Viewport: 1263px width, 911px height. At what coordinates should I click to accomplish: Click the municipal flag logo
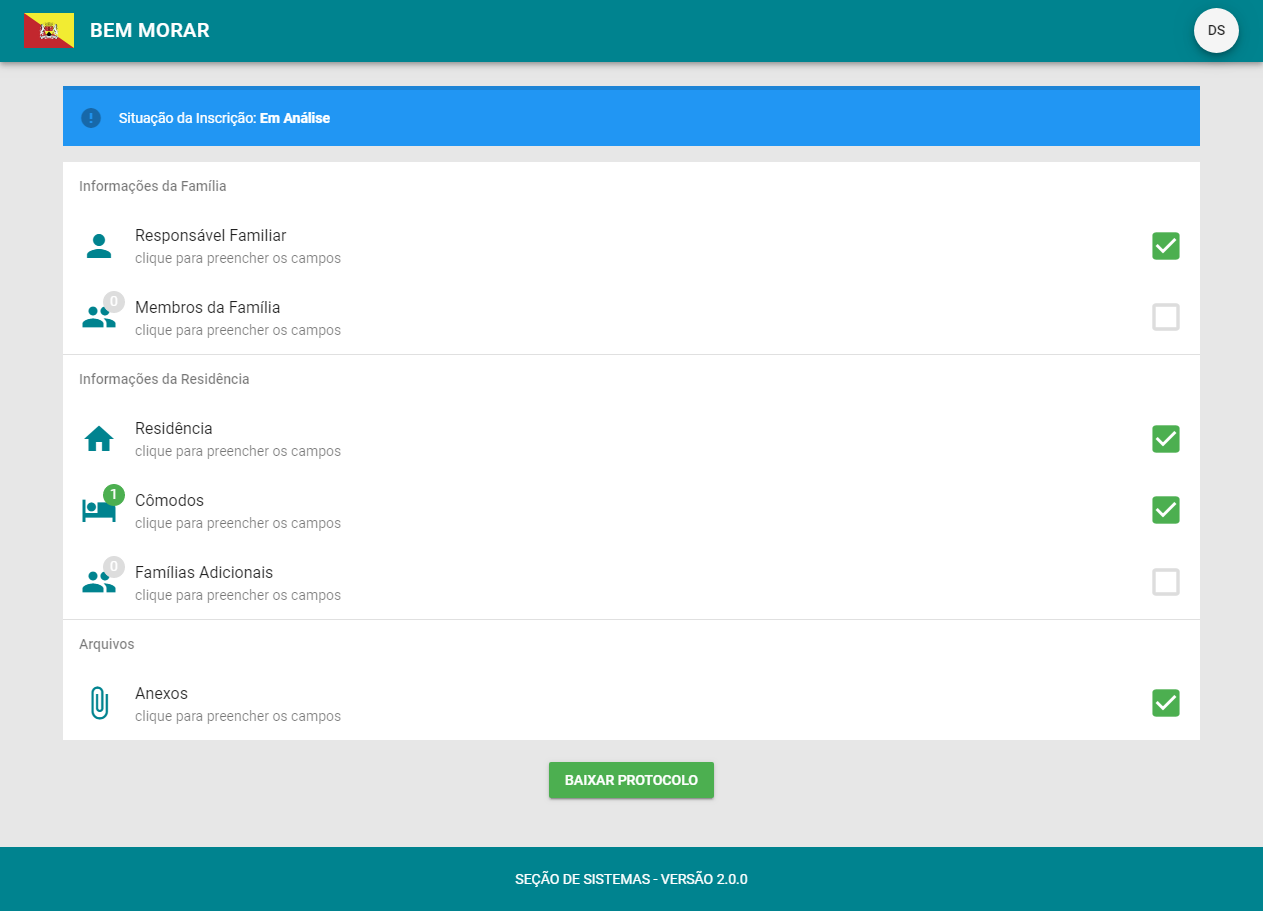49,31
